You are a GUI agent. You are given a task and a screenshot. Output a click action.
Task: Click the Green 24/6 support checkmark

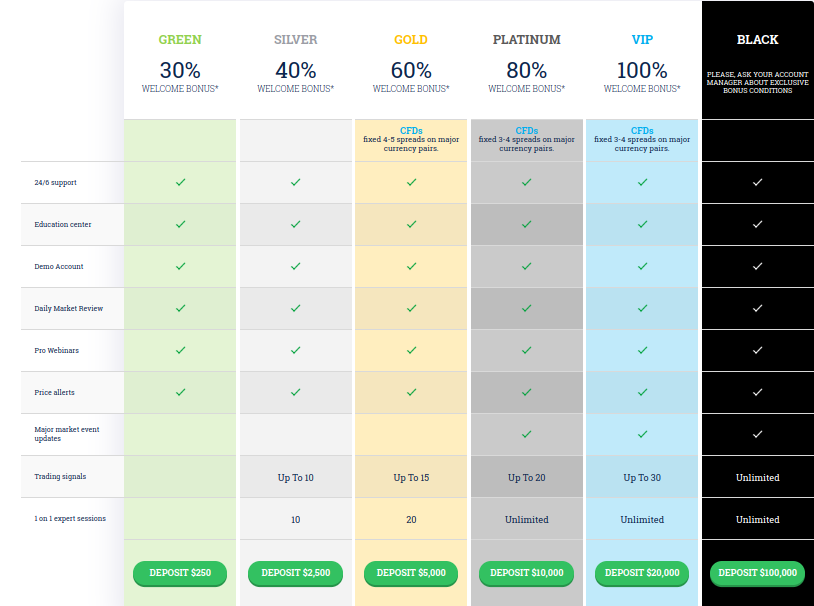180,182
